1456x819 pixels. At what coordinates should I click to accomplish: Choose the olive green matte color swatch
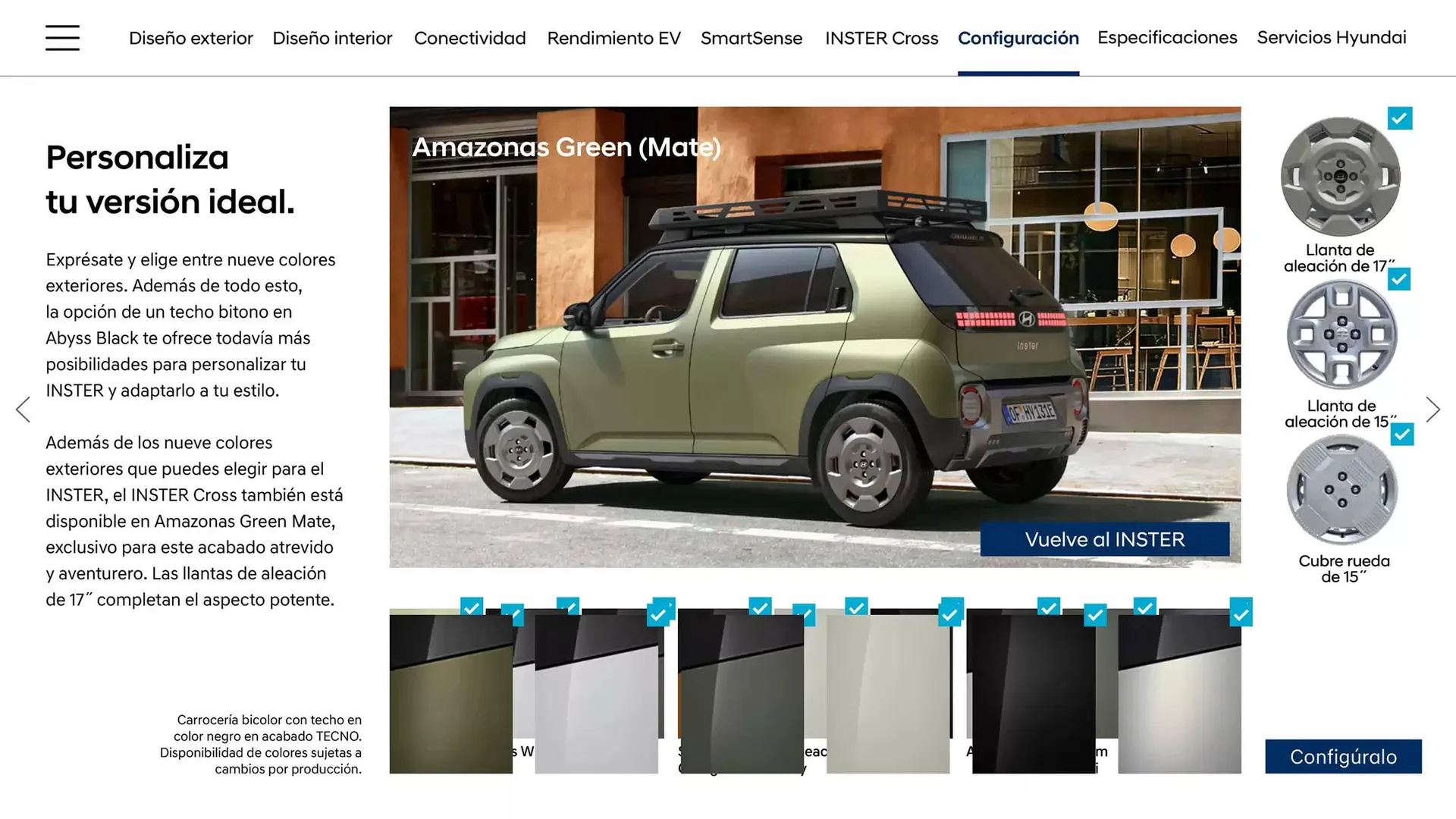[x=450, y=694]
